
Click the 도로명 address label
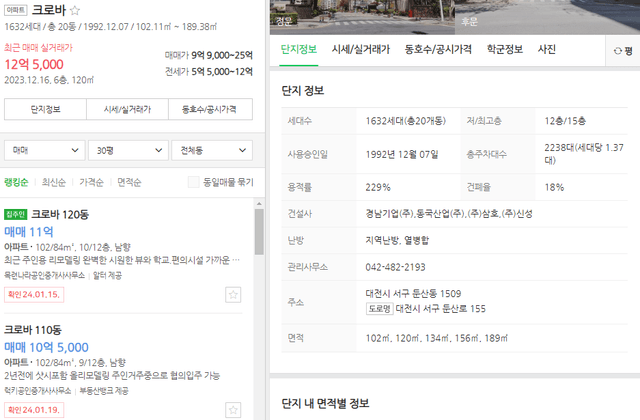click(379, 309)
